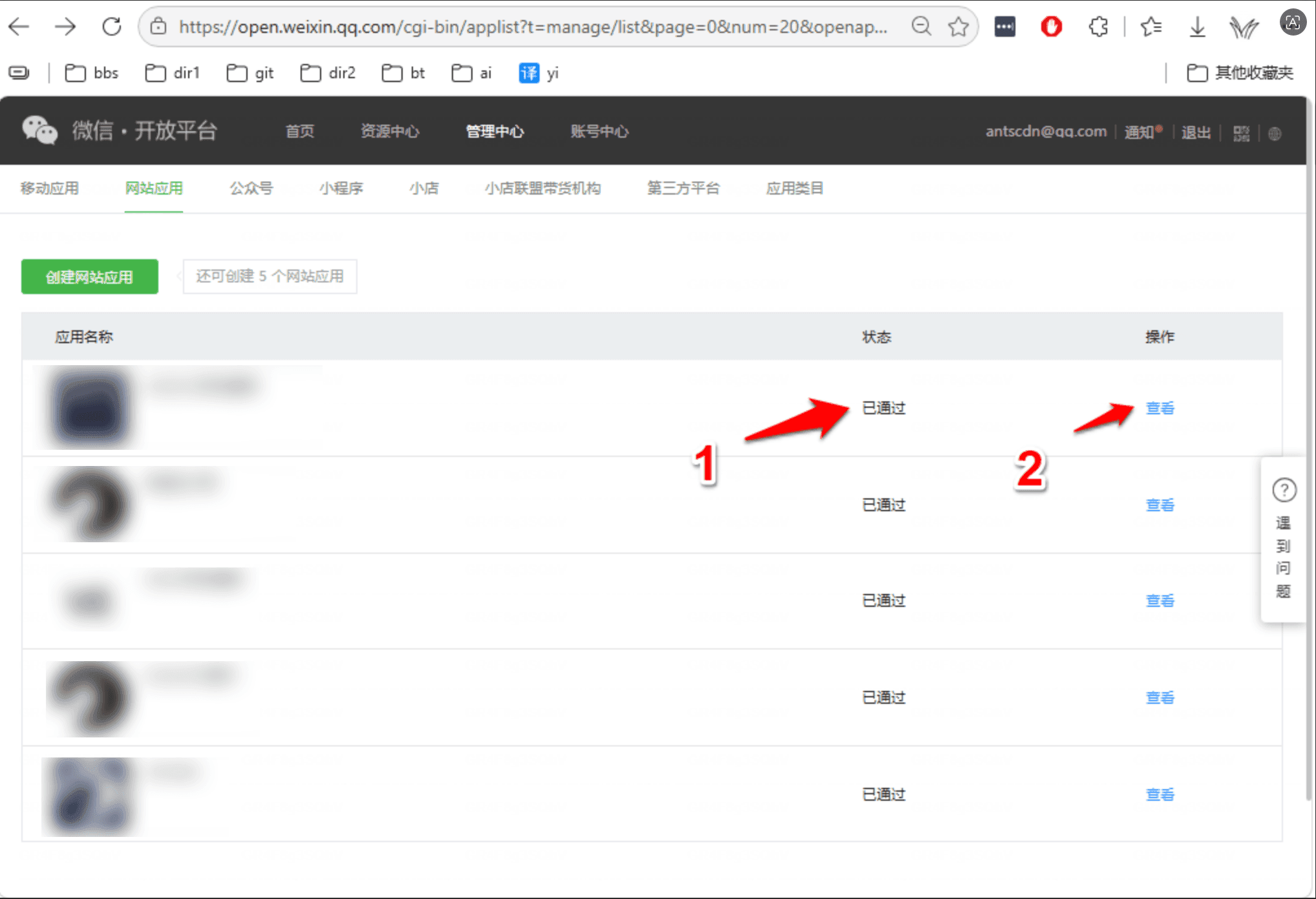The width and height of the screenshot is (1316, 899).
Task: Open 管理中心 in the top navigation
Action: 495,131
